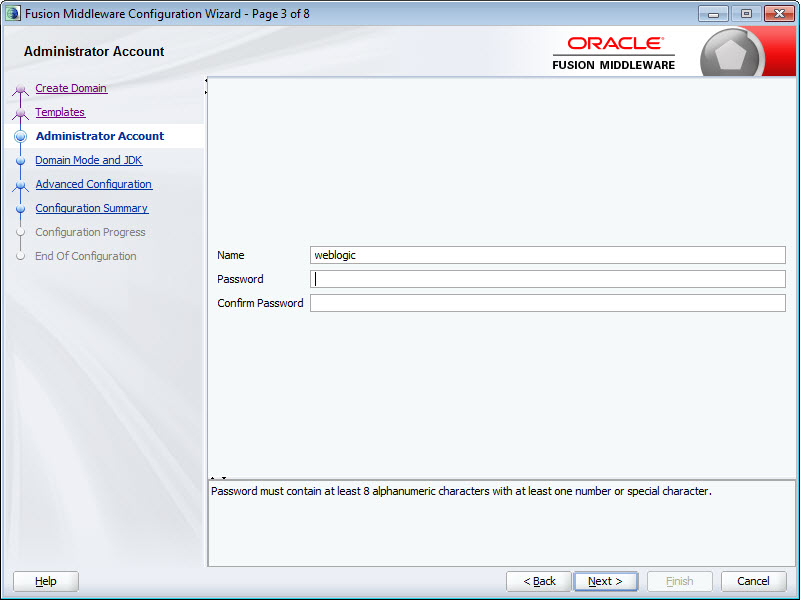Viewport: 800px width, 600px height.
Task: Click the End Of Configuration step bullet
Action: point(20,256)
